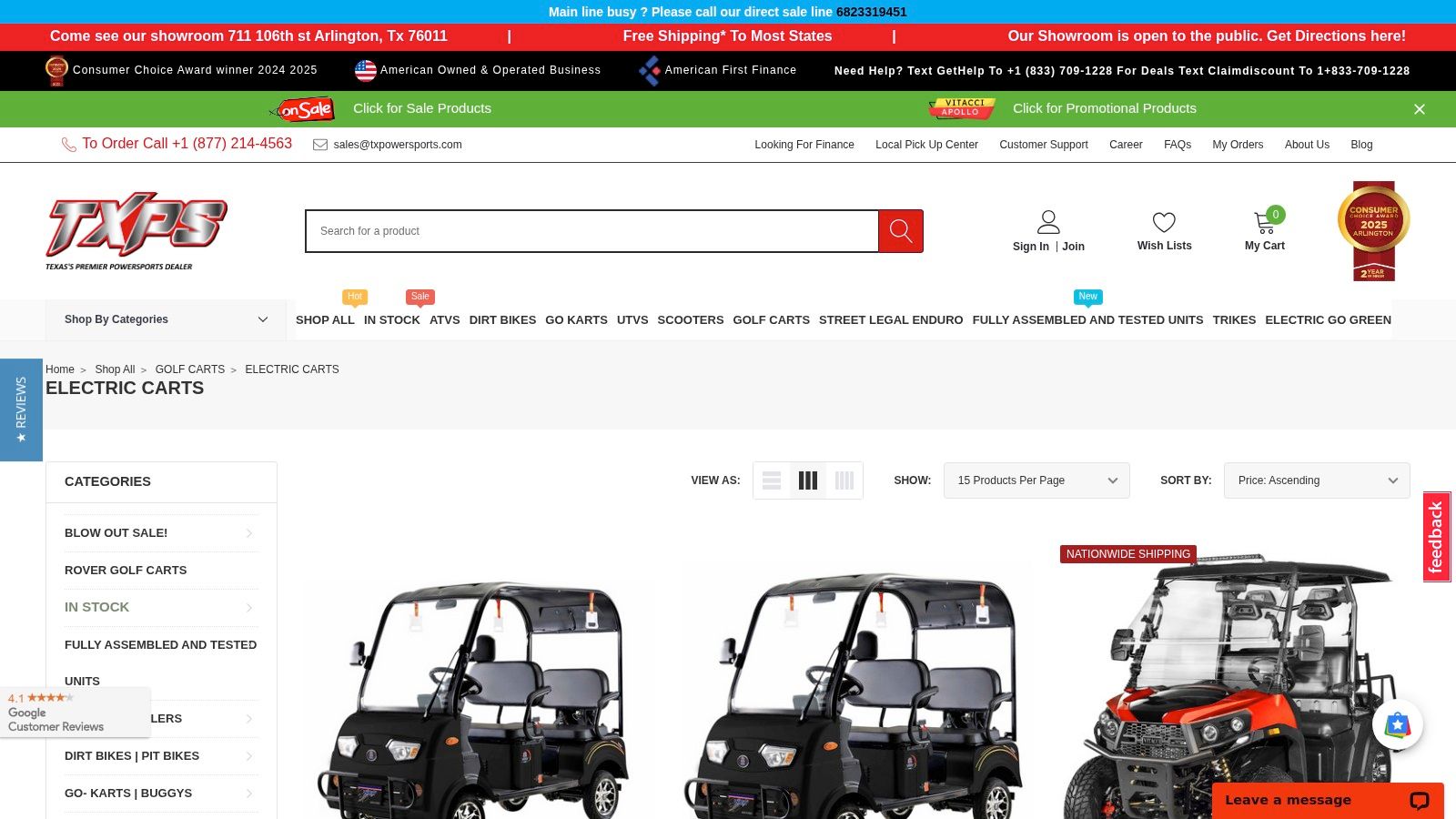Open the blue REVIEWS side tab
Image resolution: width=1456 pixels, height=819 pixels.
point(21,409)
